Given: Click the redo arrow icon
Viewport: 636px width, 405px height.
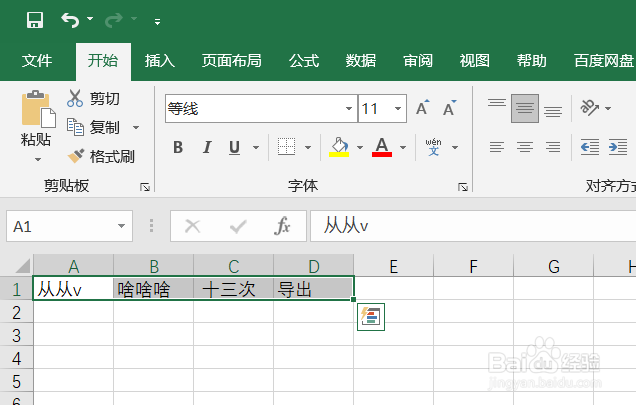Looking at the screenshot, I should (x=114, y=20).
